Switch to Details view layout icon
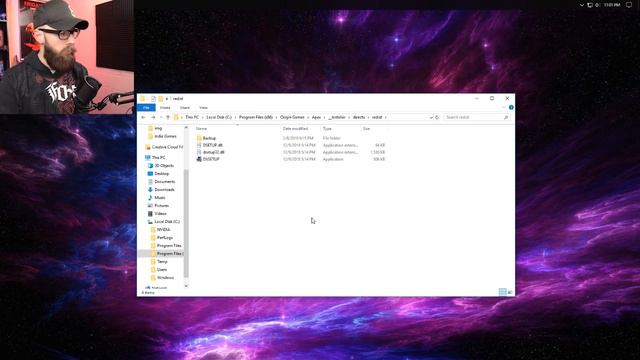 (x=502, y=292)
